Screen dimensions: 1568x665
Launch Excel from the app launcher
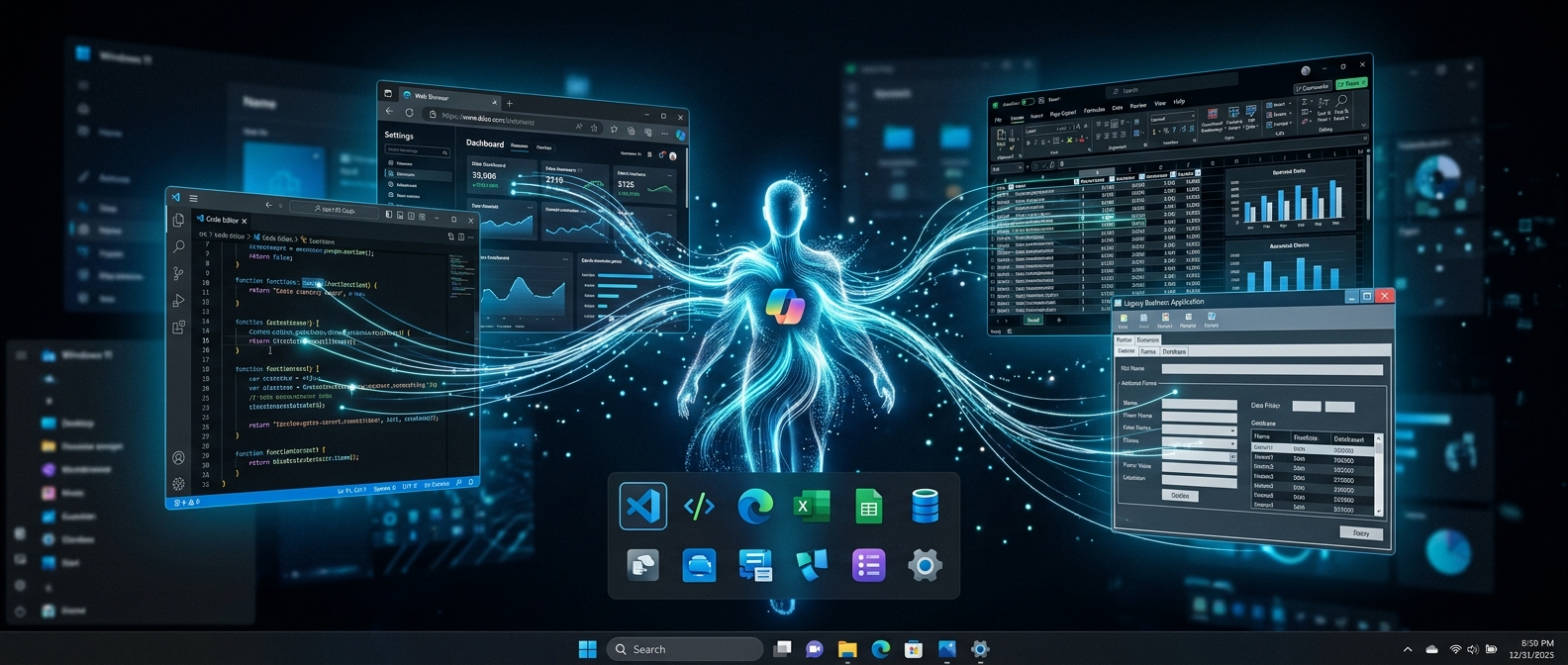pyautogui.click(x=812, y=507)
